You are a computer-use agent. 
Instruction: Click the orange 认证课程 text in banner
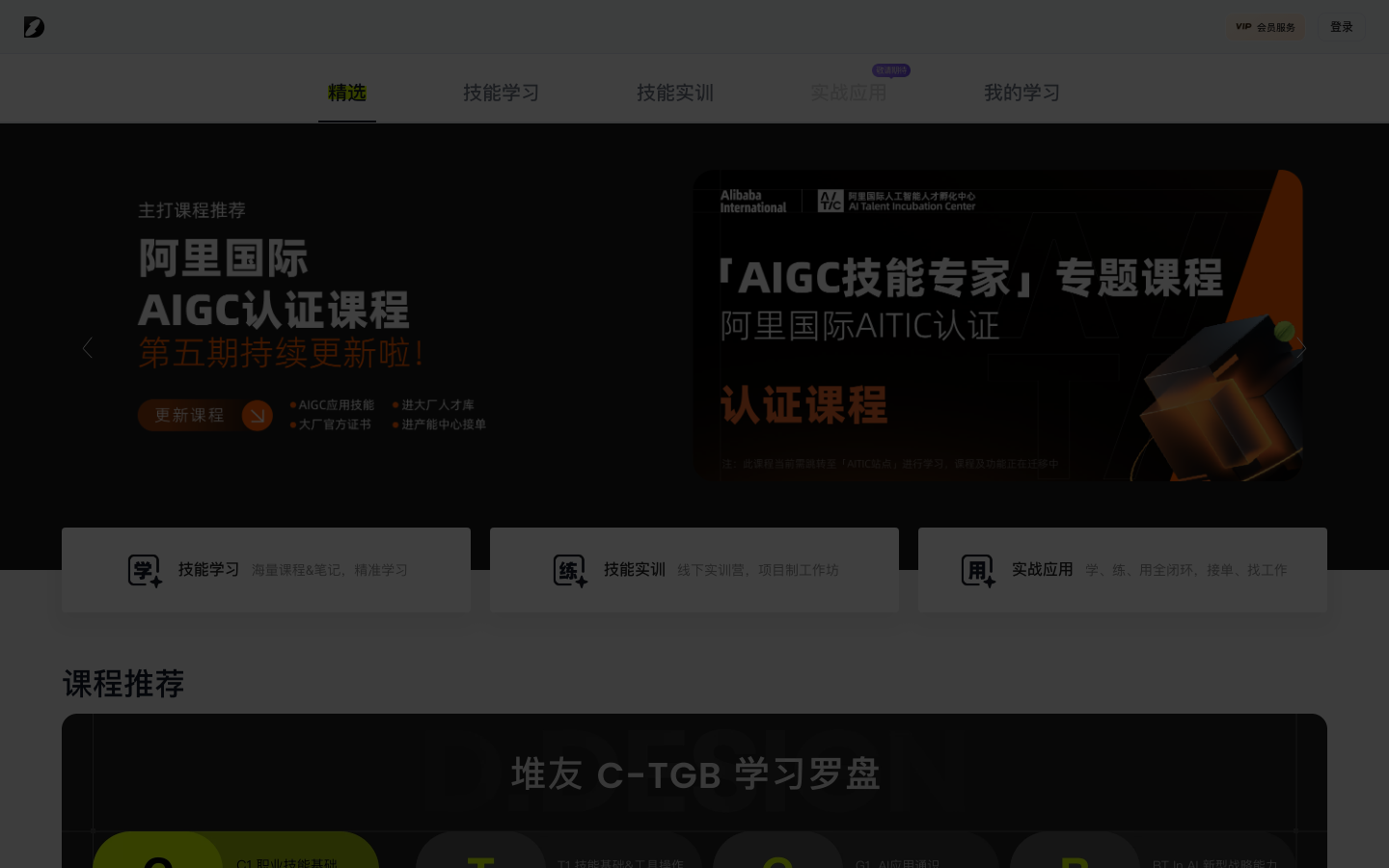pos(803,405)
